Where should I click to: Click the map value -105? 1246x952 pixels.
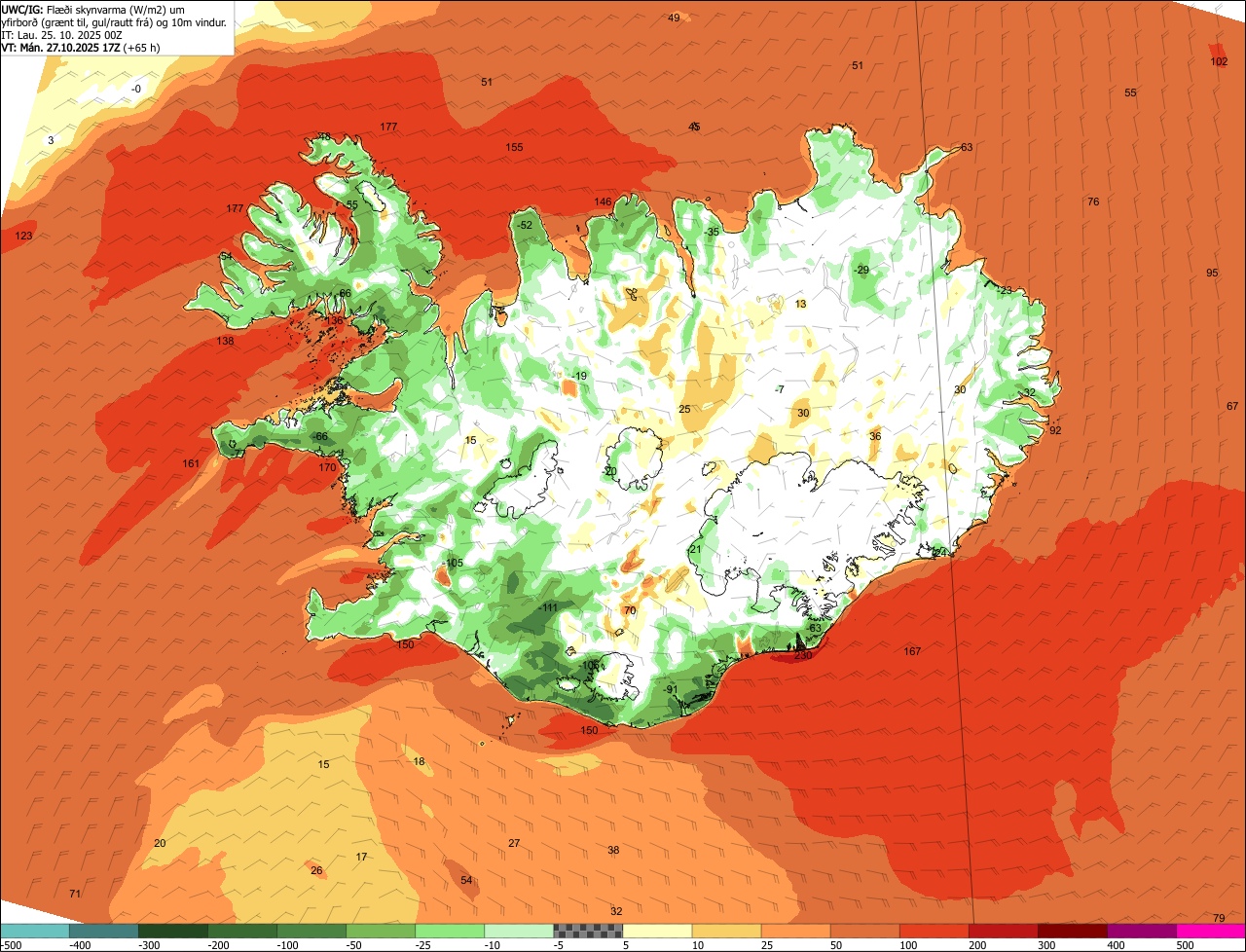(453, 564)
